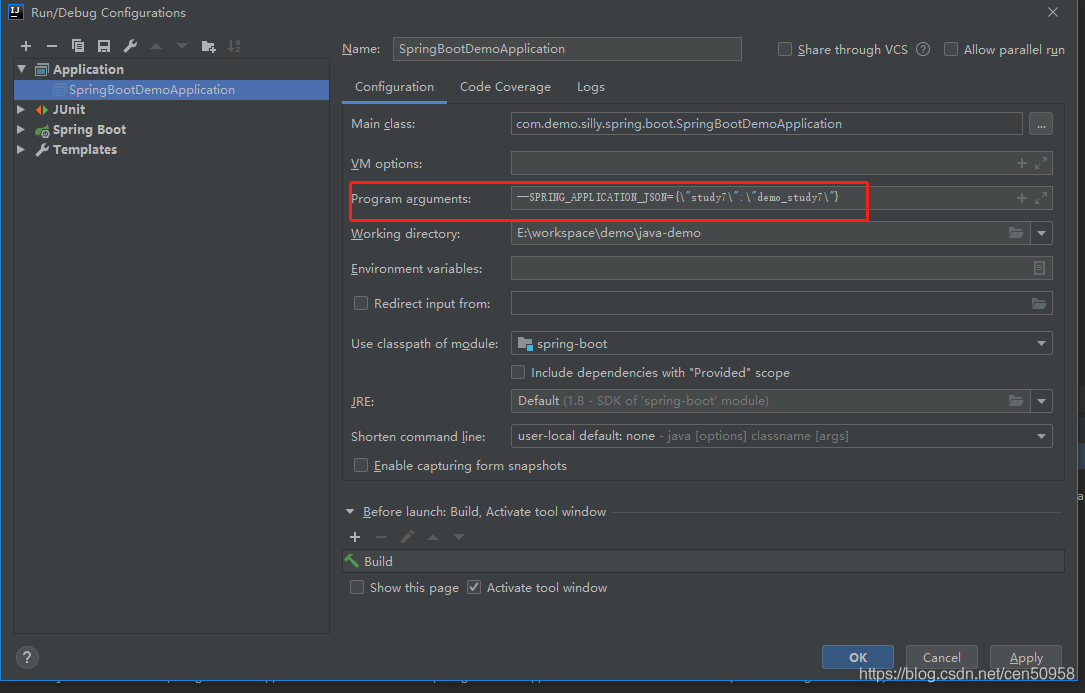The height and width of the screenshot is (693, 1085).
Task: Expand the Program arguments field
Action: point(1041,198)
